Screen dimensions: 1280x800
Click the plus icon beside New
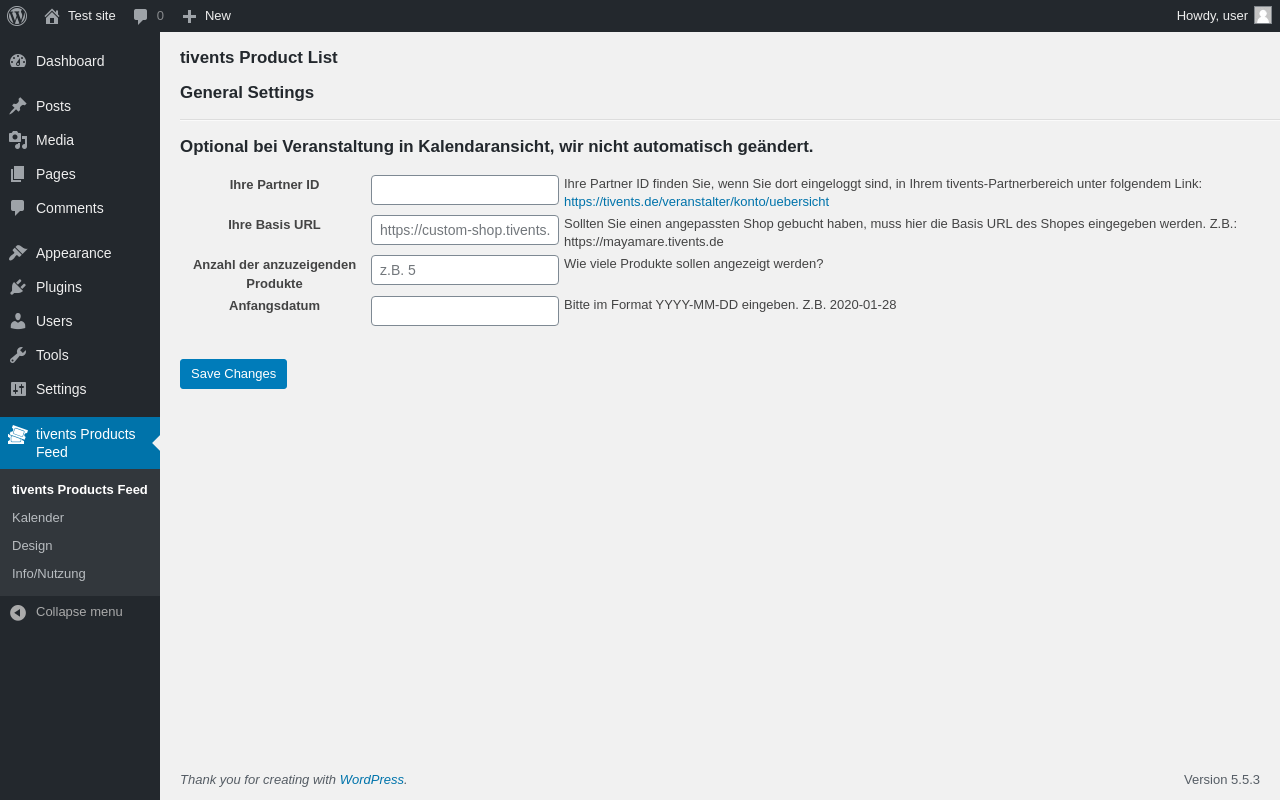pyautogui.click(x=189, y=16)
